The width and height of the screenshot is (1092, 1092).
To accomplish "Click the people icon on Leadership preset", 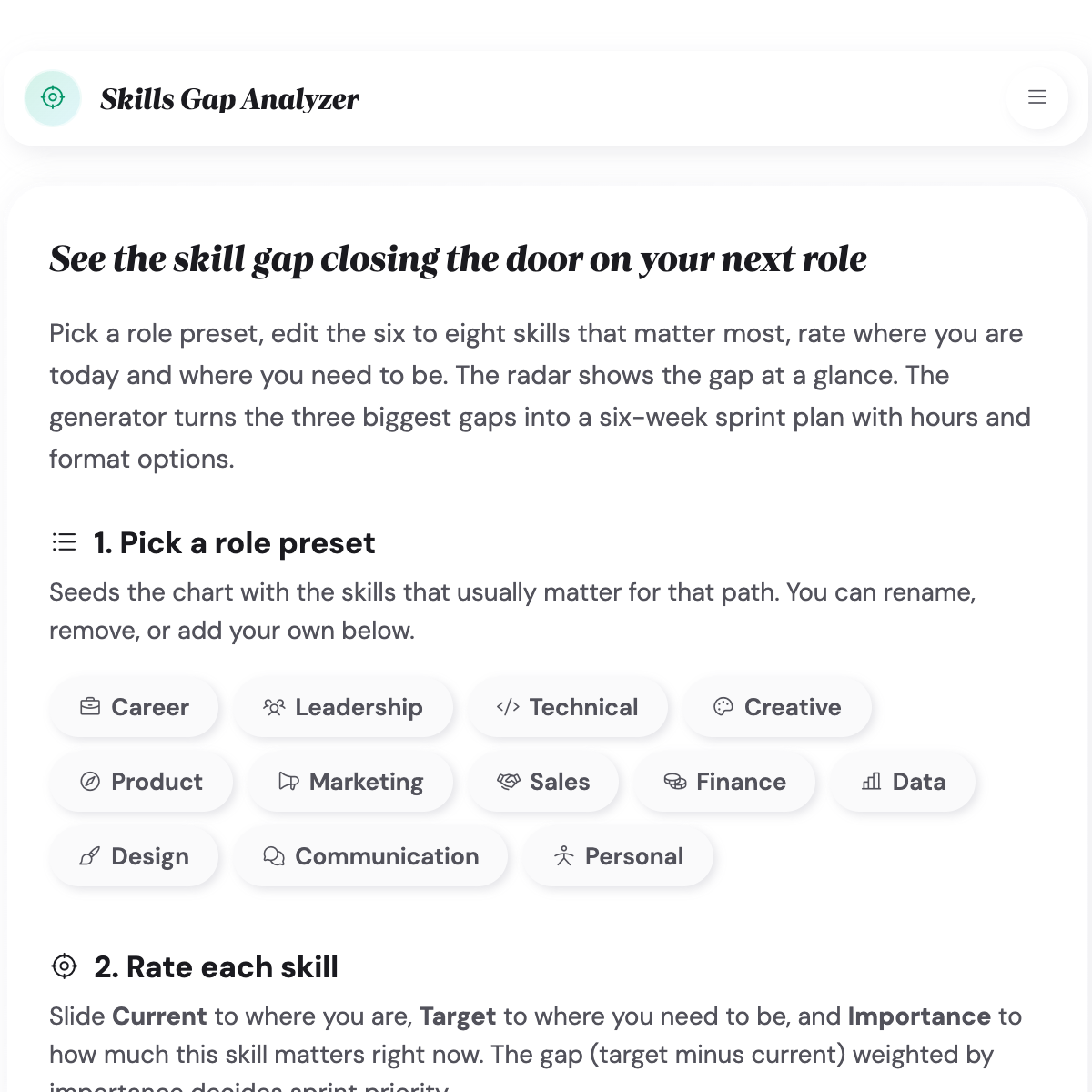I will coord(274,707).
